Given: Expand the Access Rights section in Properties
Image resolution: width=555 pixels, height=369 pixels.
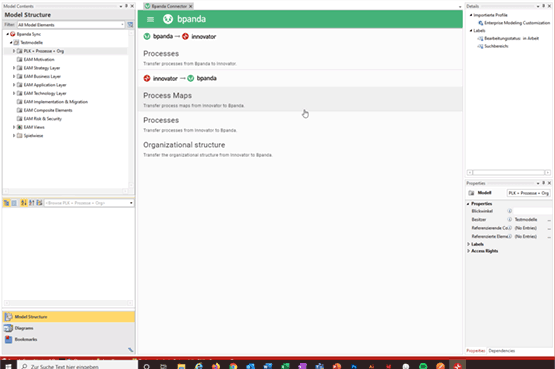Looking at the screenshot, I should tap(468, 251).
